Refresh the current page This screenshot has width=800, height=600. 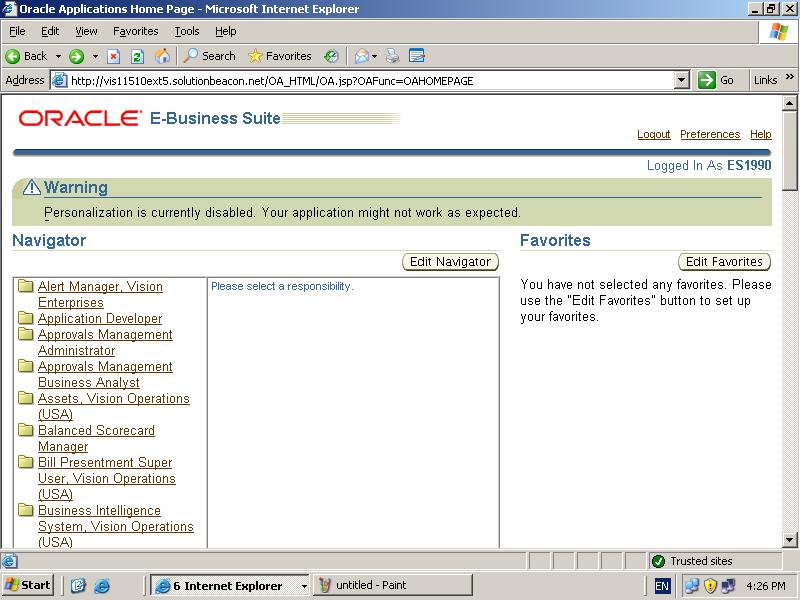[138, 56]
